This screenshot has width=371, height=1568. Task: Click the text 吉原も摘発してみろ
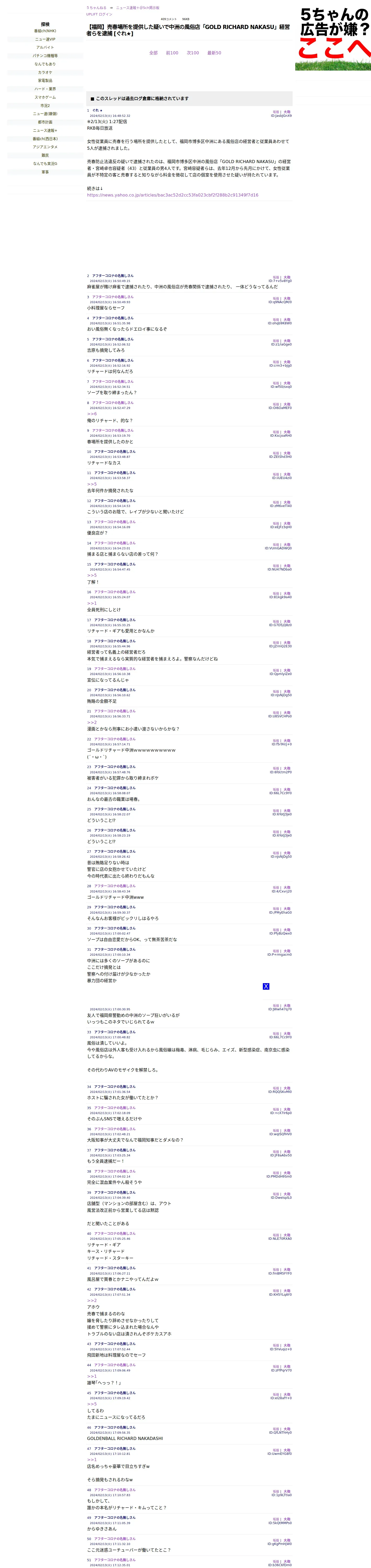coord(106,351)
